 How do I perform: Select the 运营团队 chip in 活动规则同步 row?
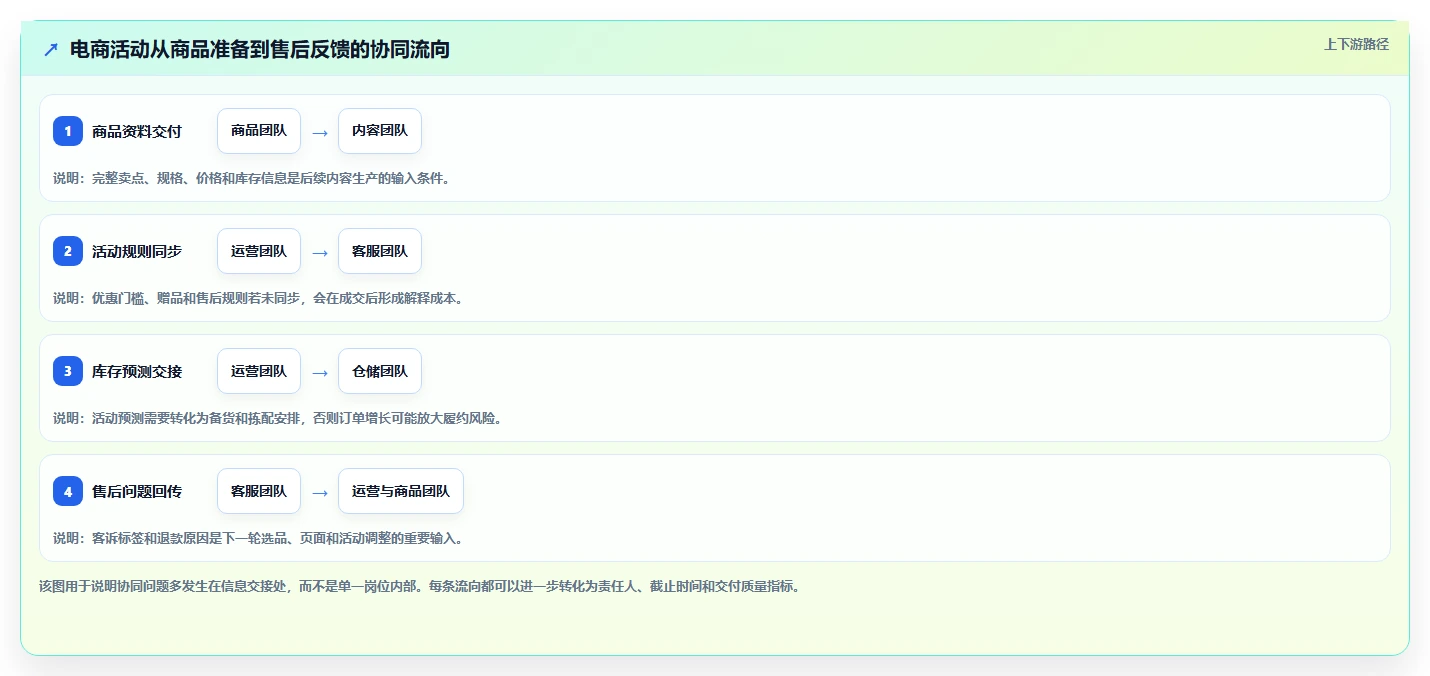coord(259,251)
